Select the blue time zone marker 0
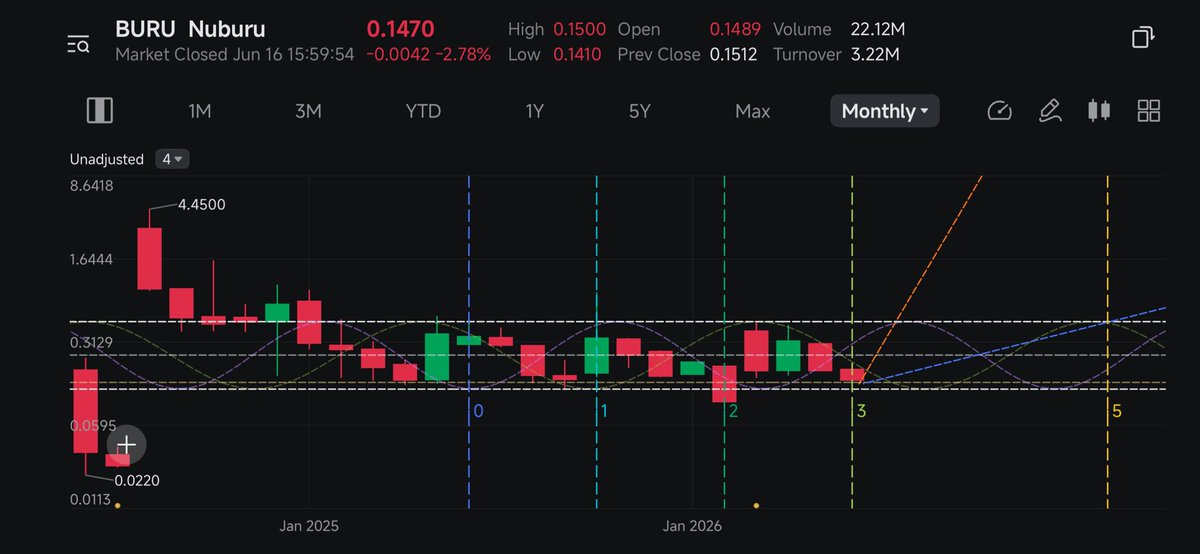This screenshot has height=554, width=1200. [x=478, y=411]
